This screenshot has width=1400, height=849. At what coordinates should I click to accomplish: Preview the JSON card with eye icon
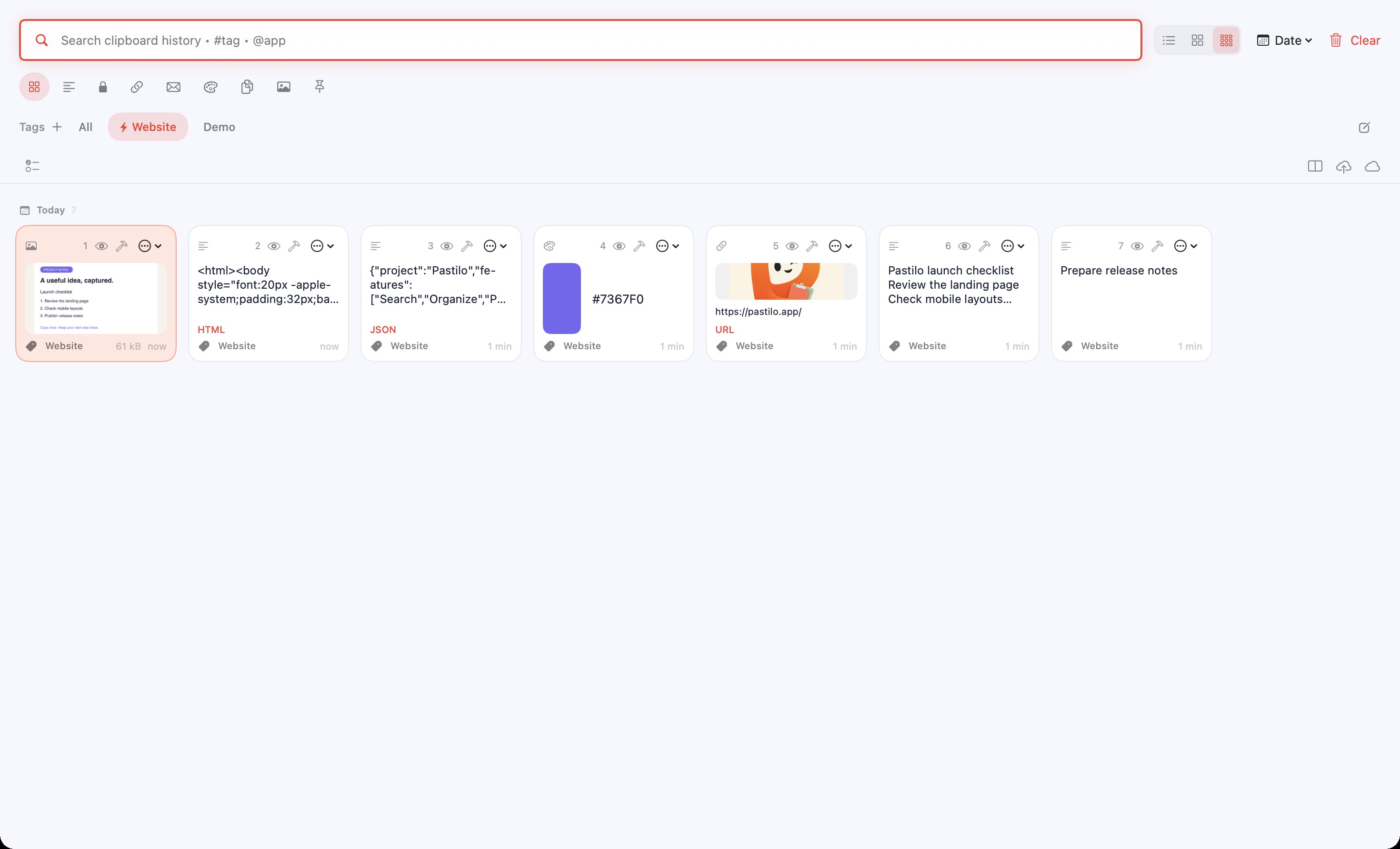click(447, 246)
